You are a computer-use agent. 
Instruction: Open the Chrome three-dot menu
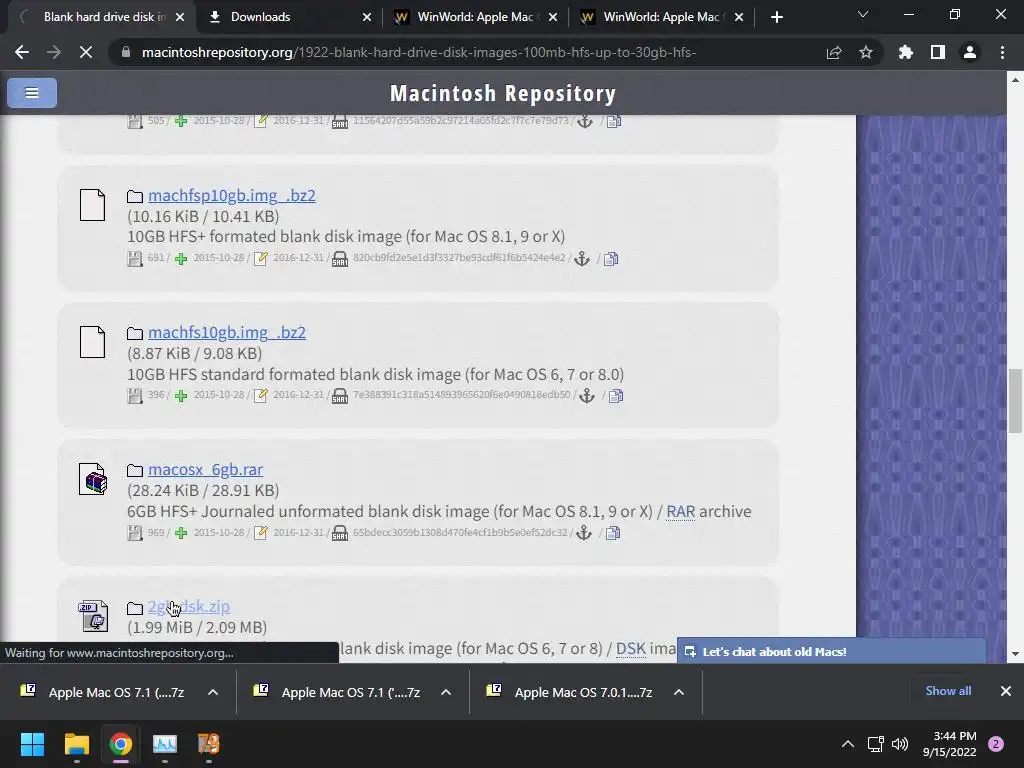click(x=1002, y=52)
